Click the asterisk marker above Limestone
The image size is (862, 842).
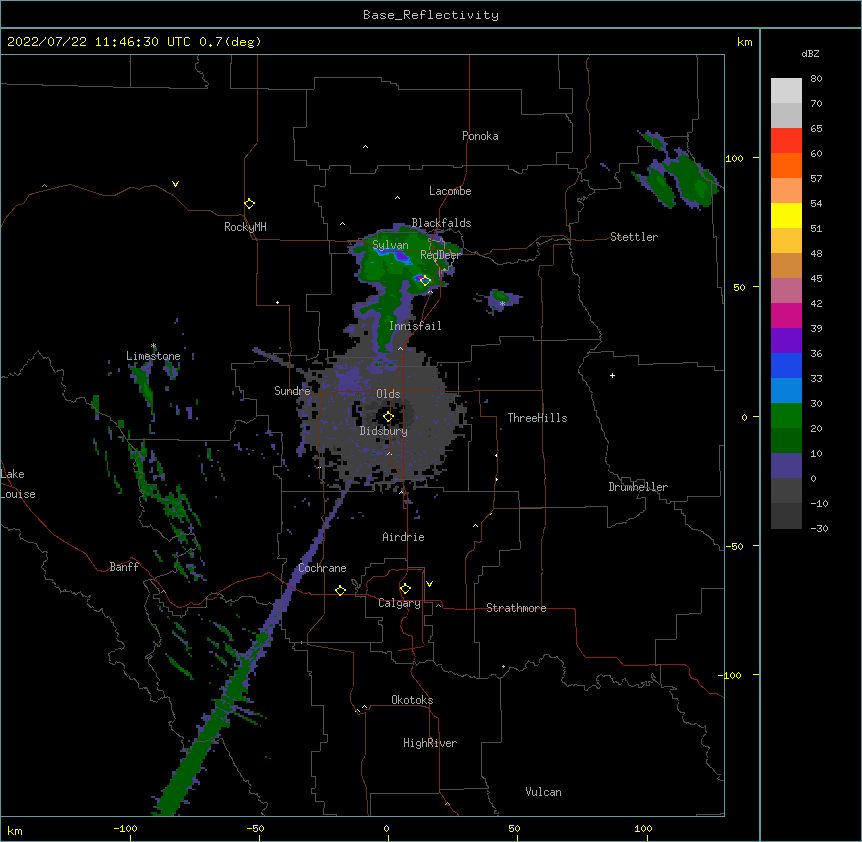coord(153,346)
